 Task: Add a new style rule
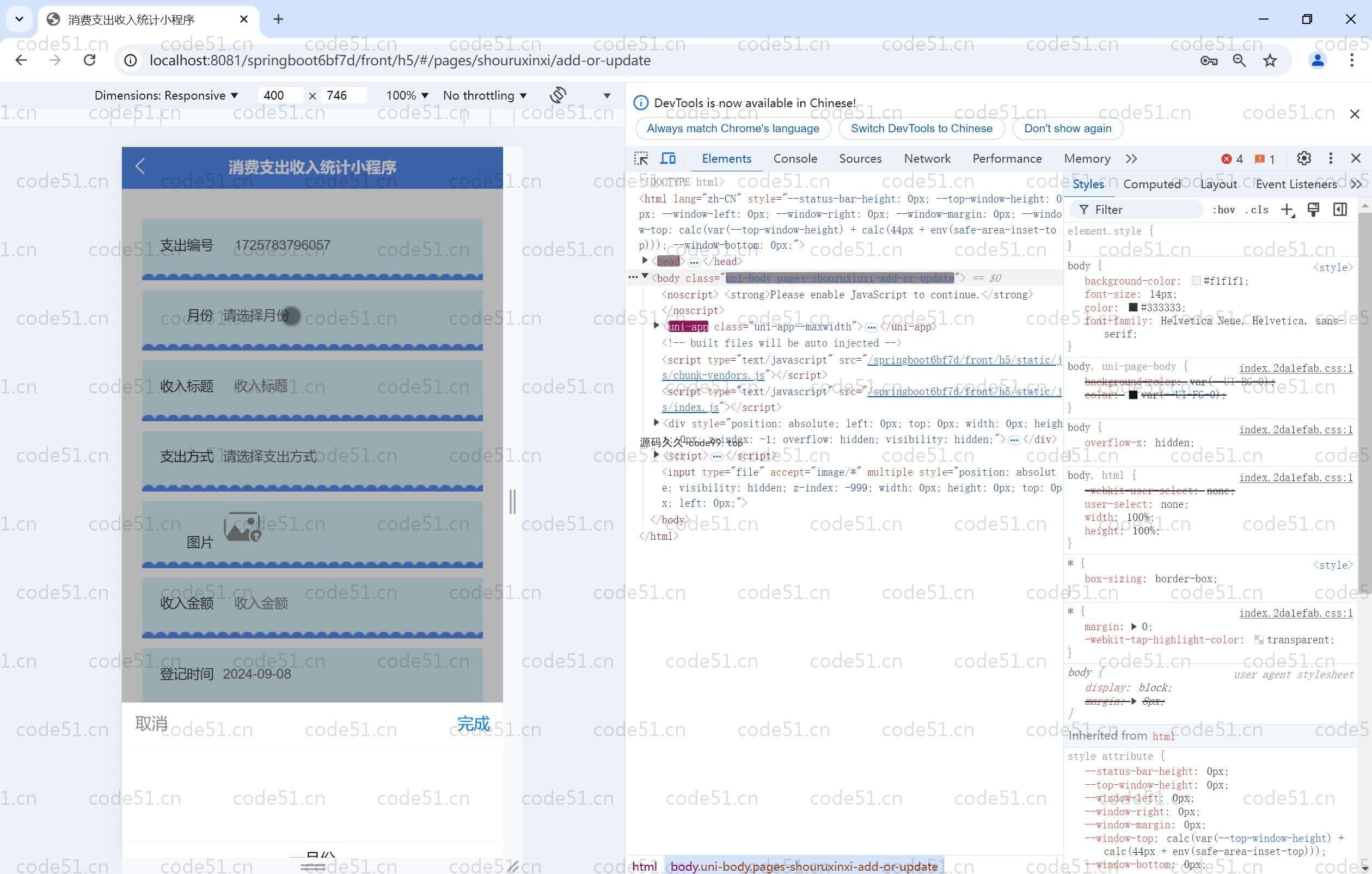point(1288,210)
